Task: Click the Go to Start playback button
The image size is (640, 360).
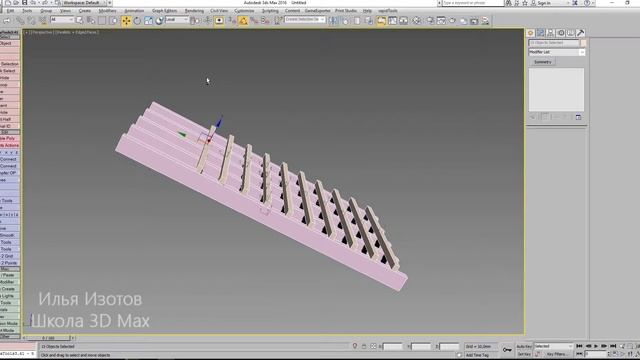Action: point(579,346)
